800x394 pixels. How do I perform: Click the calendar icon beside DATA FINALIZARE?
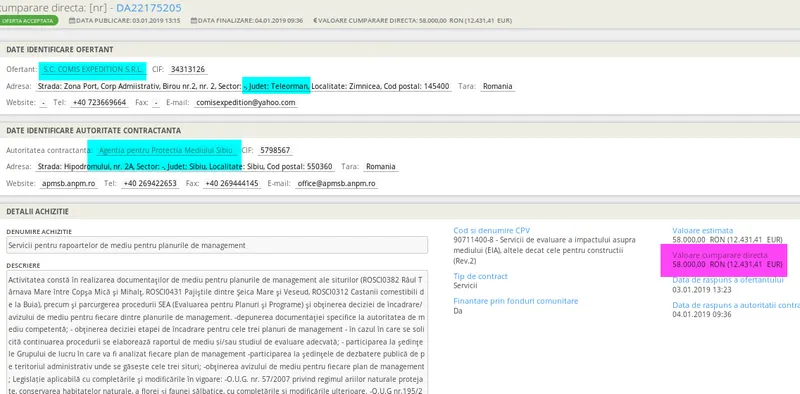pos(194,21)
